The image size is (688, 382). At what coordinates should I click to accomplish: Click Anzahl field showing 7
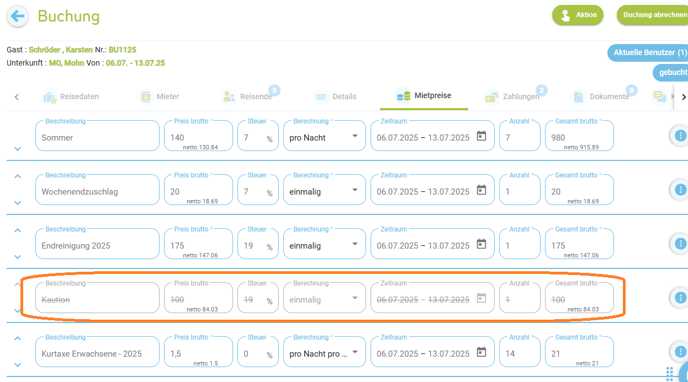pyautogui.click(x=520, y=136)
